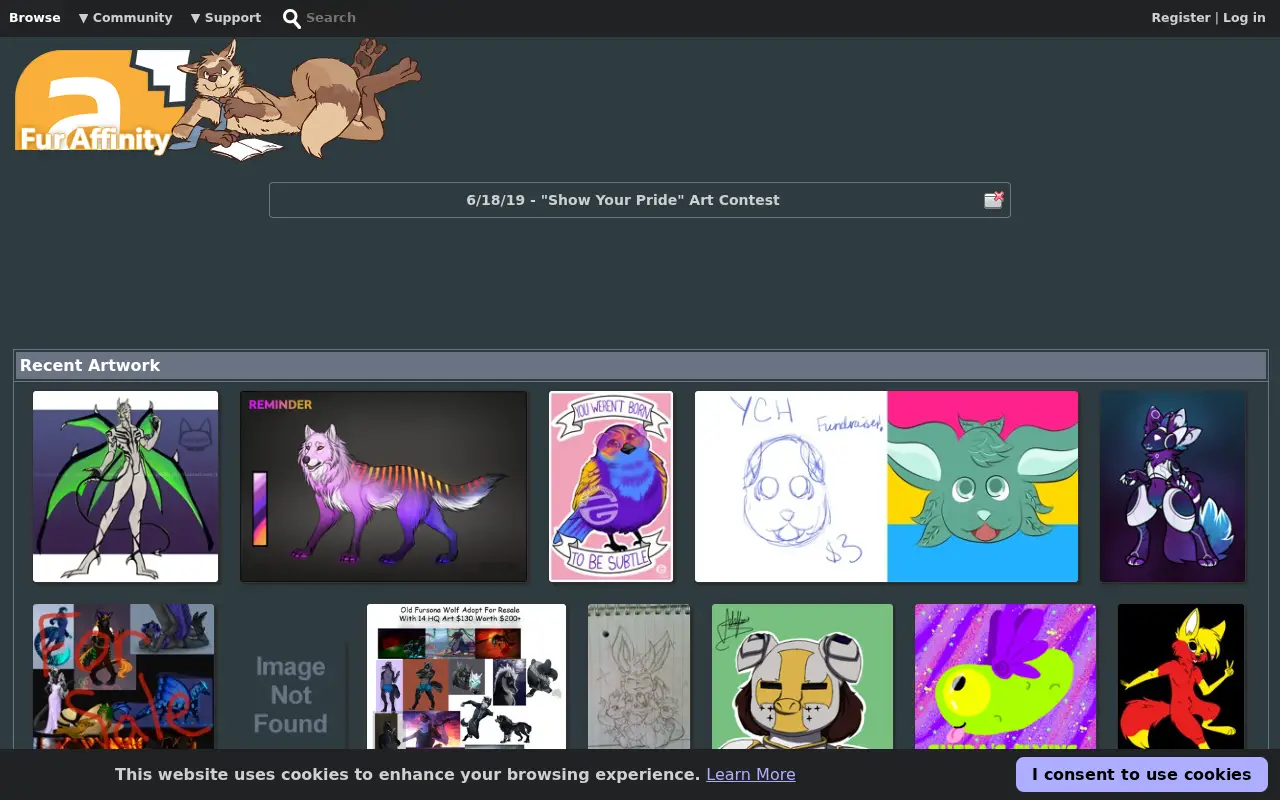Open the red and yellow fox thumbnail
The height and width of the screenshot is (800, 1280).
point(1181,677)
